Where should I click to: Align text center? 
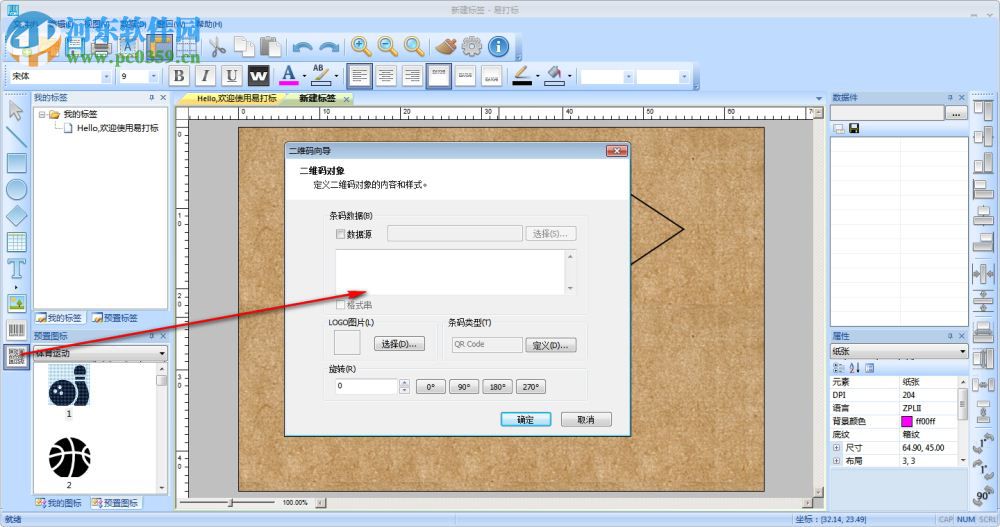pyautogui.click(x=386, y=76)
